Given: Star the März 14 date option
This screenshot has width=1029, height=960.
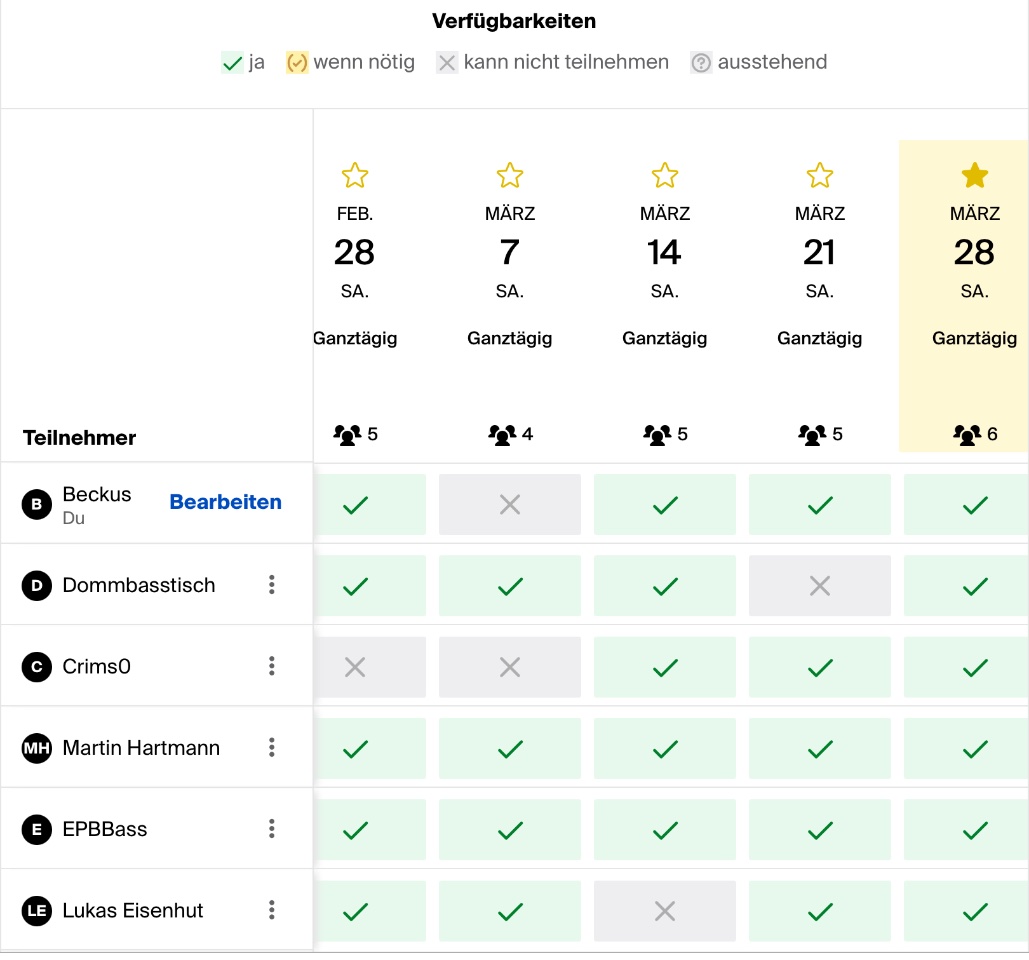Looking at the screenshot, I should click(665, 176).
